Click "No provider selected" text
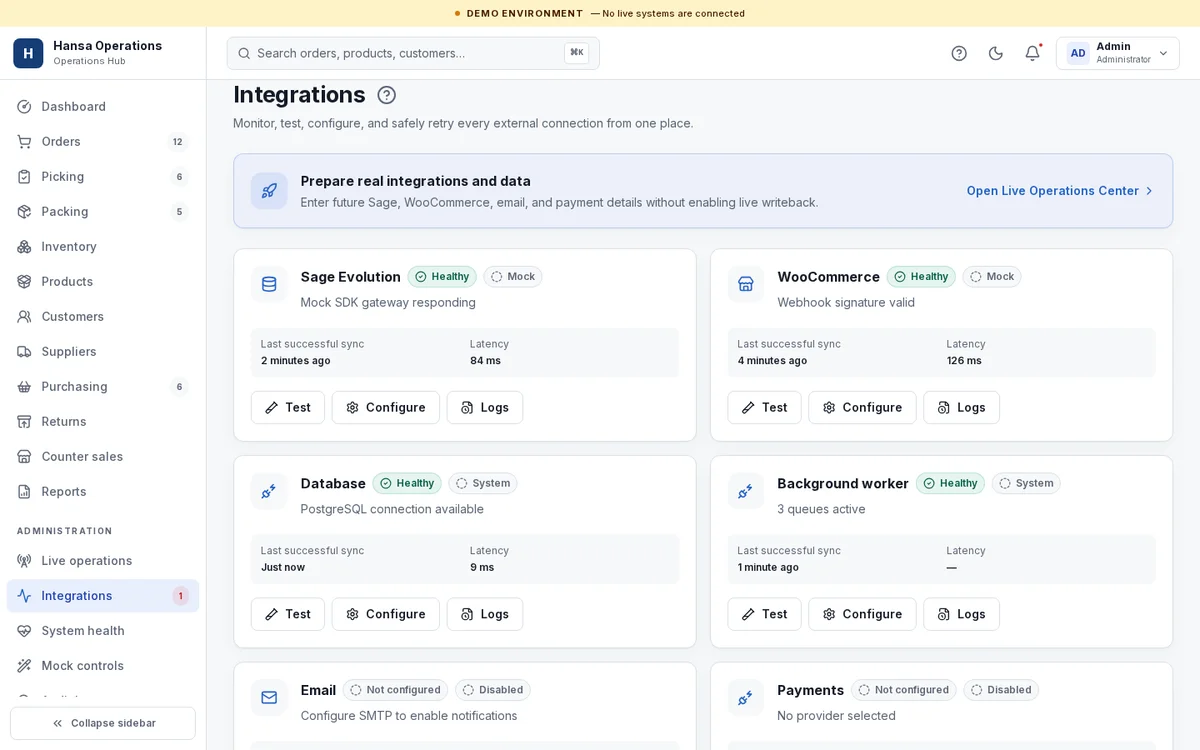1200x750 pixels. 836,716
